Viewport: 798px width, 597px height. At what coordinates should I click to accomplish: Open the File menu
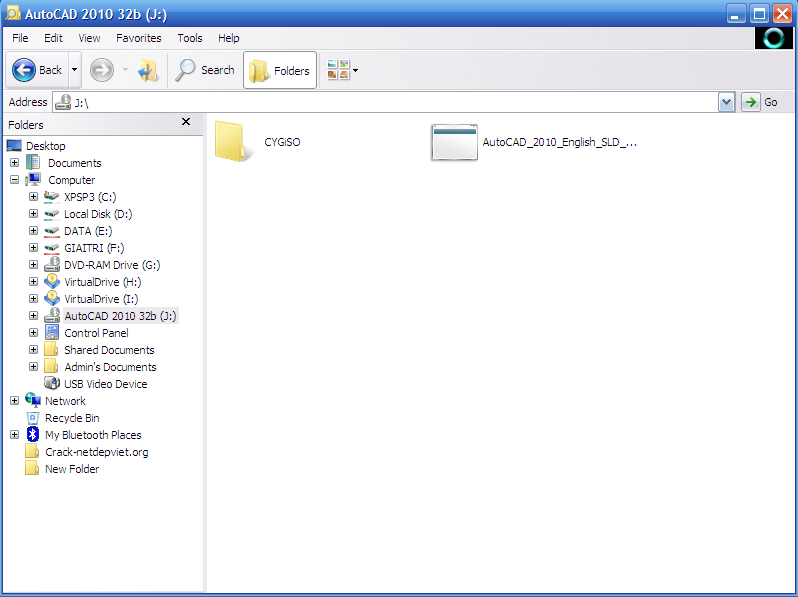pos(20,38)
